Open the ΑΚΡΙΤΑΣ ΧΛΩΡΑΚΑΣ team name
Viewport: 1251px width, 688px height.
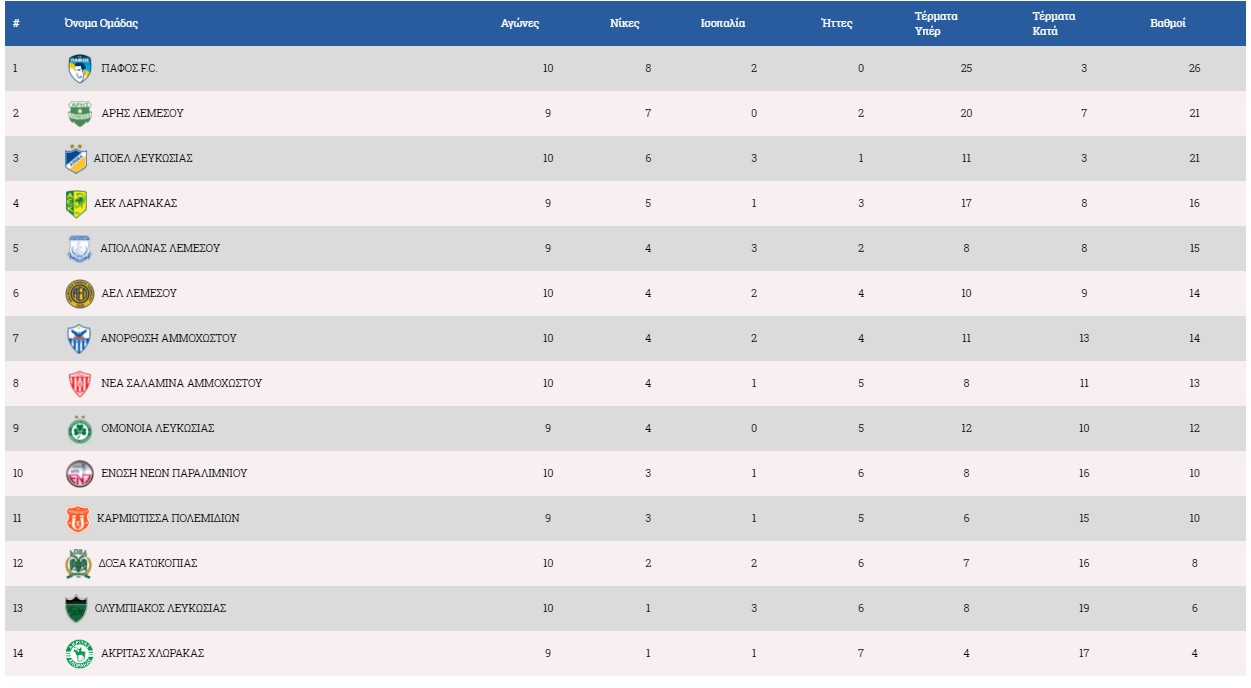tap(152, 653)
